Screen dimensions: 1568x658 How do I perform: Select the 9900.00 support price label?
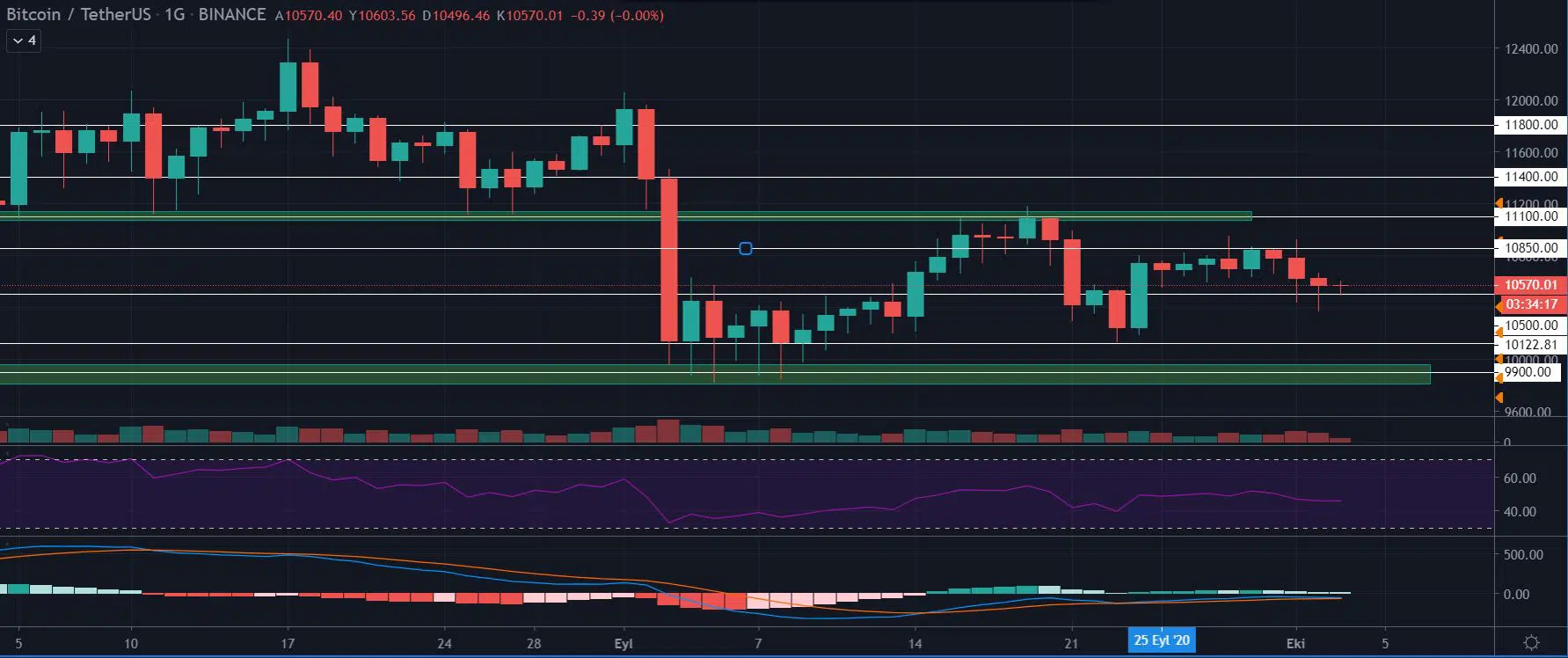click(x=1530, y=372)
